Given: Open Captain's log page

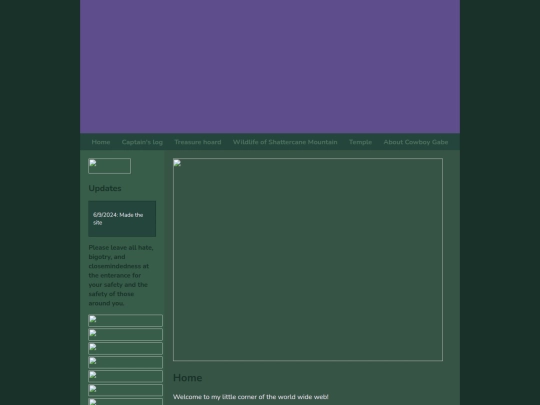Looking at the screenshot, I should [x=142, y=142].
